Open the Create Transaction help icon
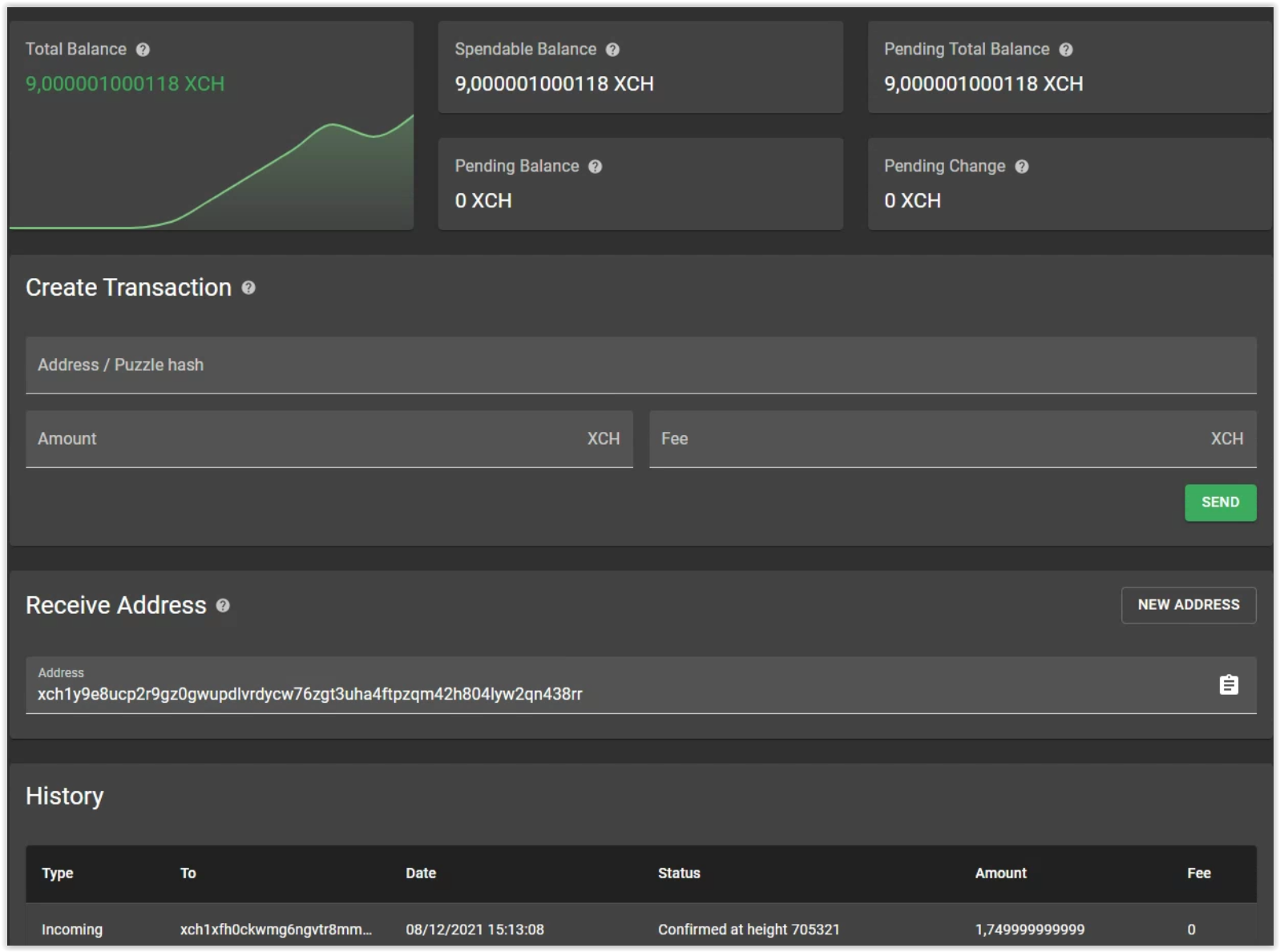 coord(248,288)
